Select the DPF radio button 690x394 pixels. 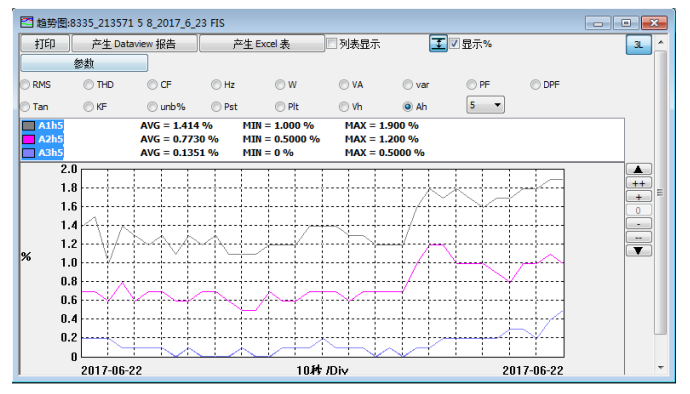pyautogui.click(x=535, y=85)
